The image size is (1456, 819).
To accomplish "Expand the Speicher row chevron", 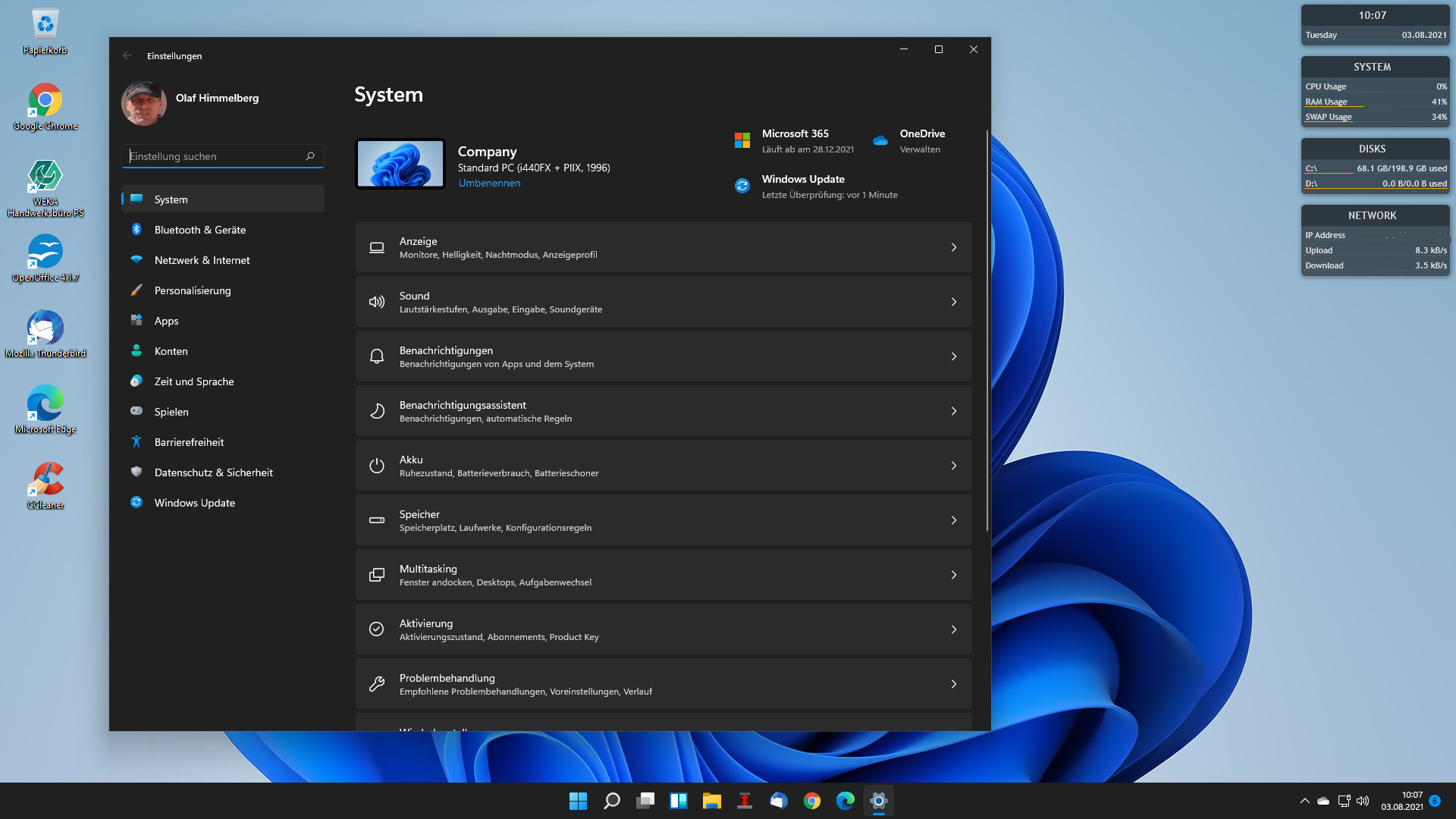I will click(x=953, y=520).
